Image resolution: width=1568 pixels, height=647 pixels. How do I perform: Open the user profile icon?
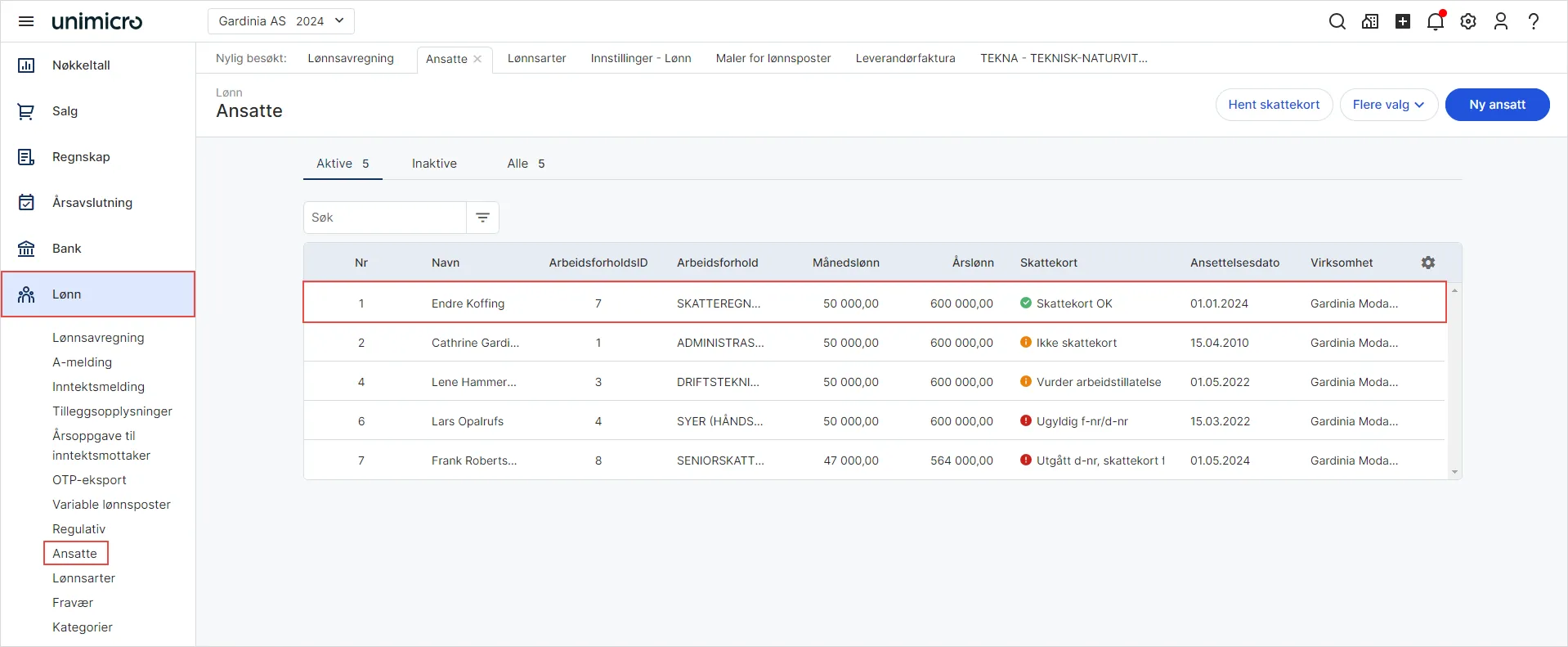[1501, 21]
